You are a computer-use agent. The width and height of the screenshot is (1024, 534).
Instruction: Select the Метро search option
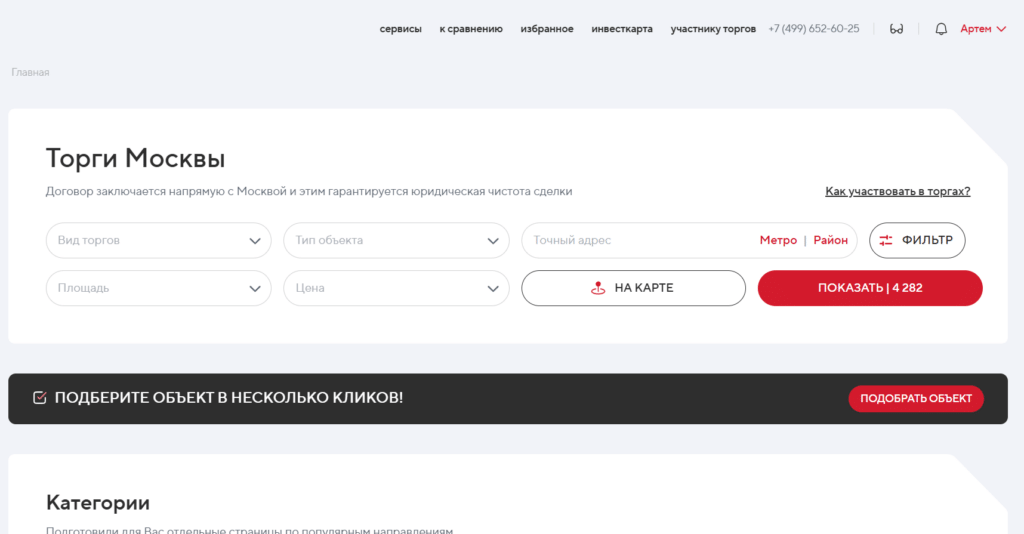pyautogui.click(x=778, y=240)
